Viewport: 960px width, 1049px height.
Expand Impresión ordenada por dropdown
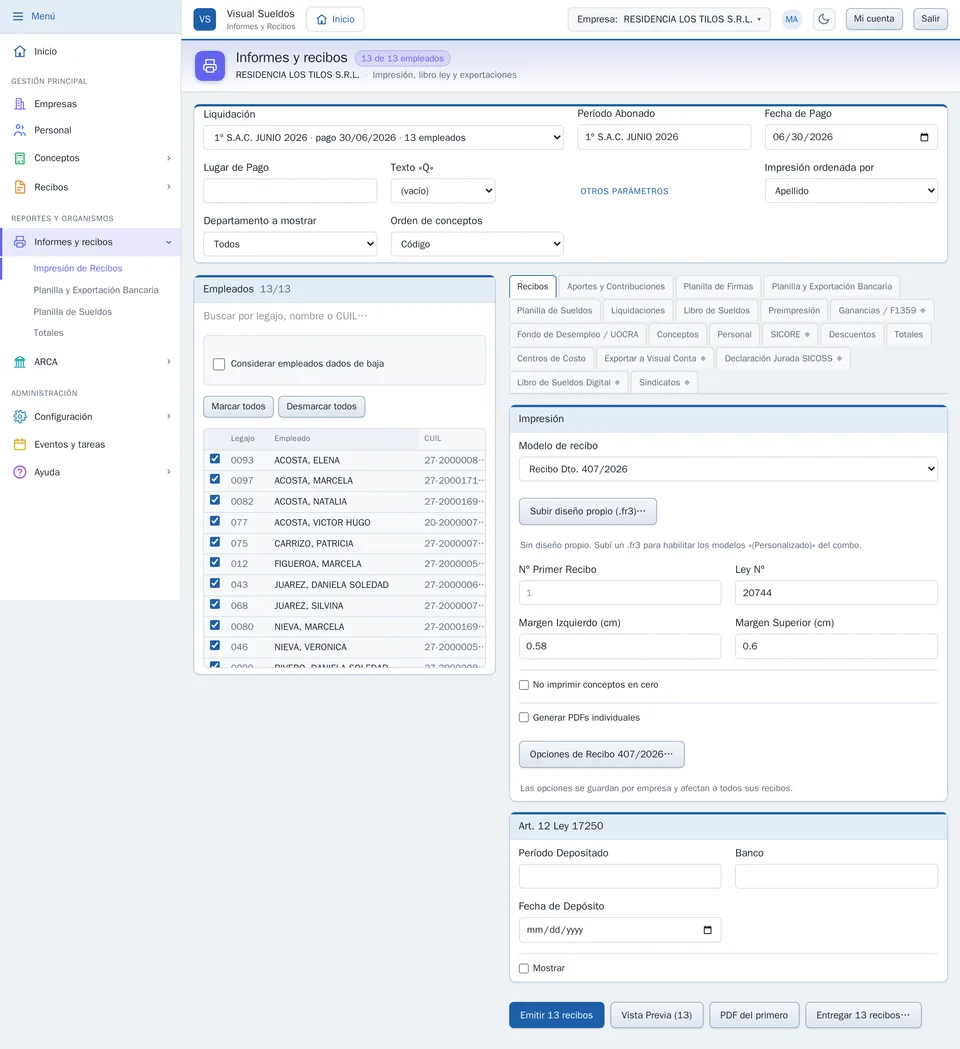[x=851, y=191]
